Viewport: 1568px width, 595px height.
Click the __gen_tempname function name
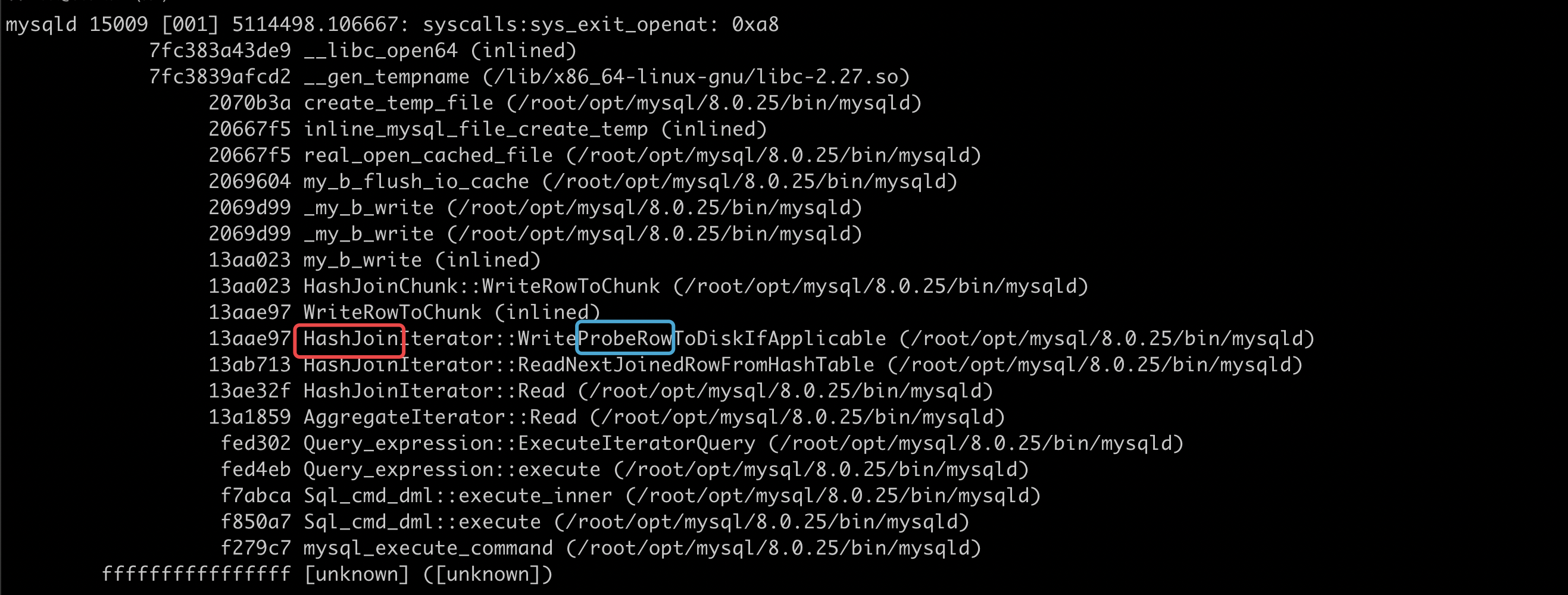coord(386,77)
